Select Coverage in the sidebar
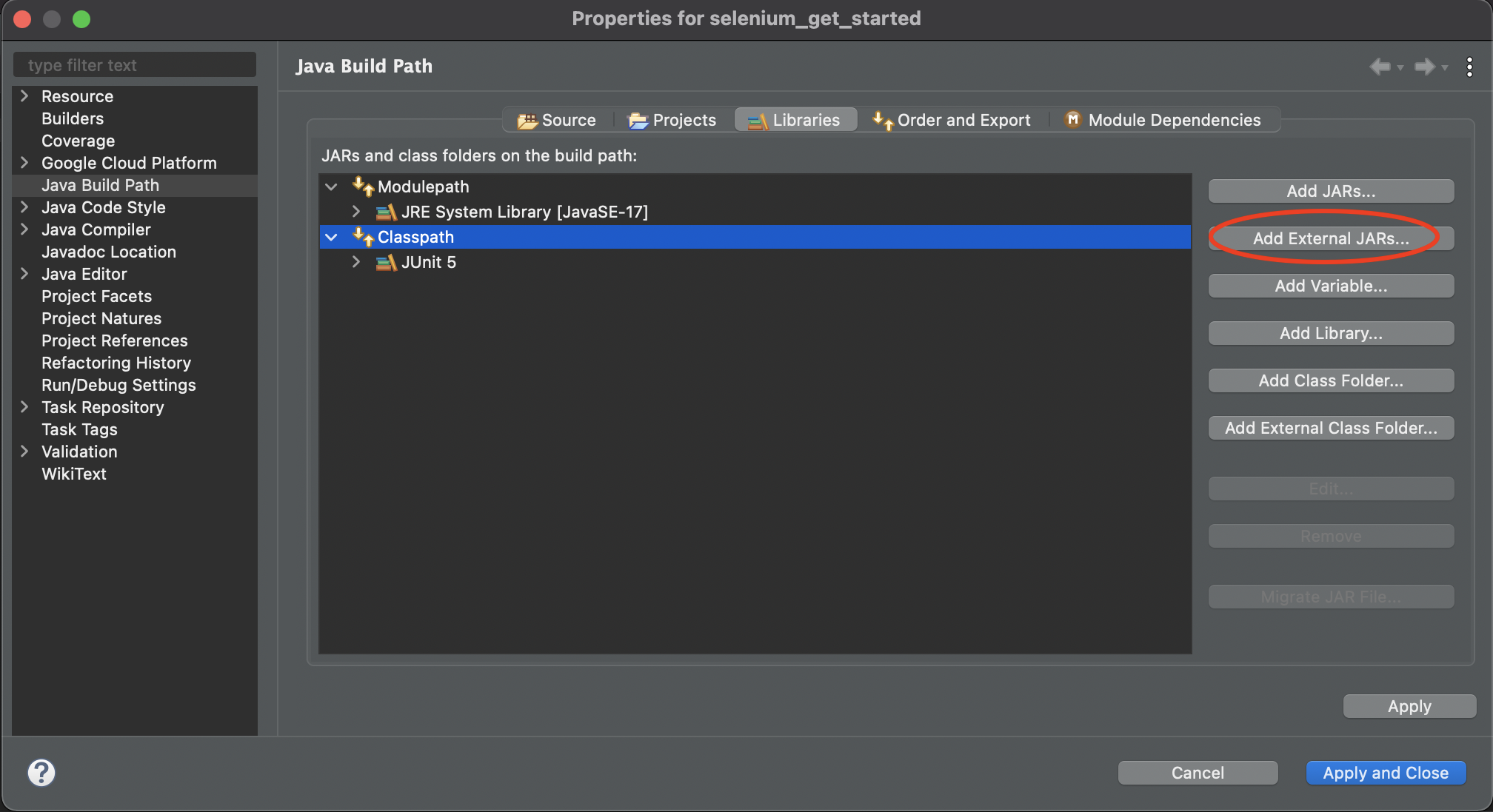1493x812 pixels. coord(79,141)
